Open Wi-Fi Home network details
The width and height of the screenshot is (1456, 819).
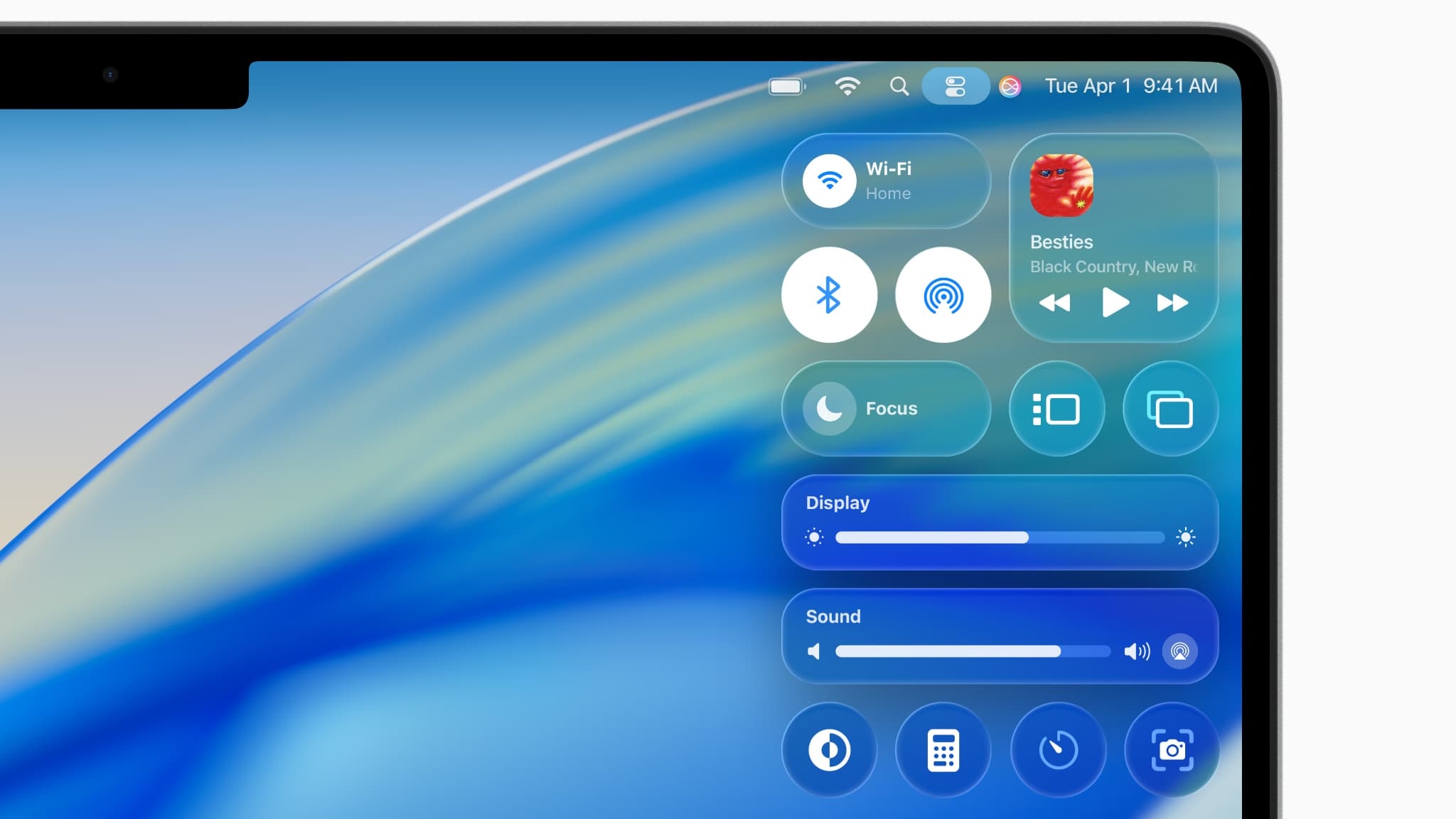coord(889,181)
